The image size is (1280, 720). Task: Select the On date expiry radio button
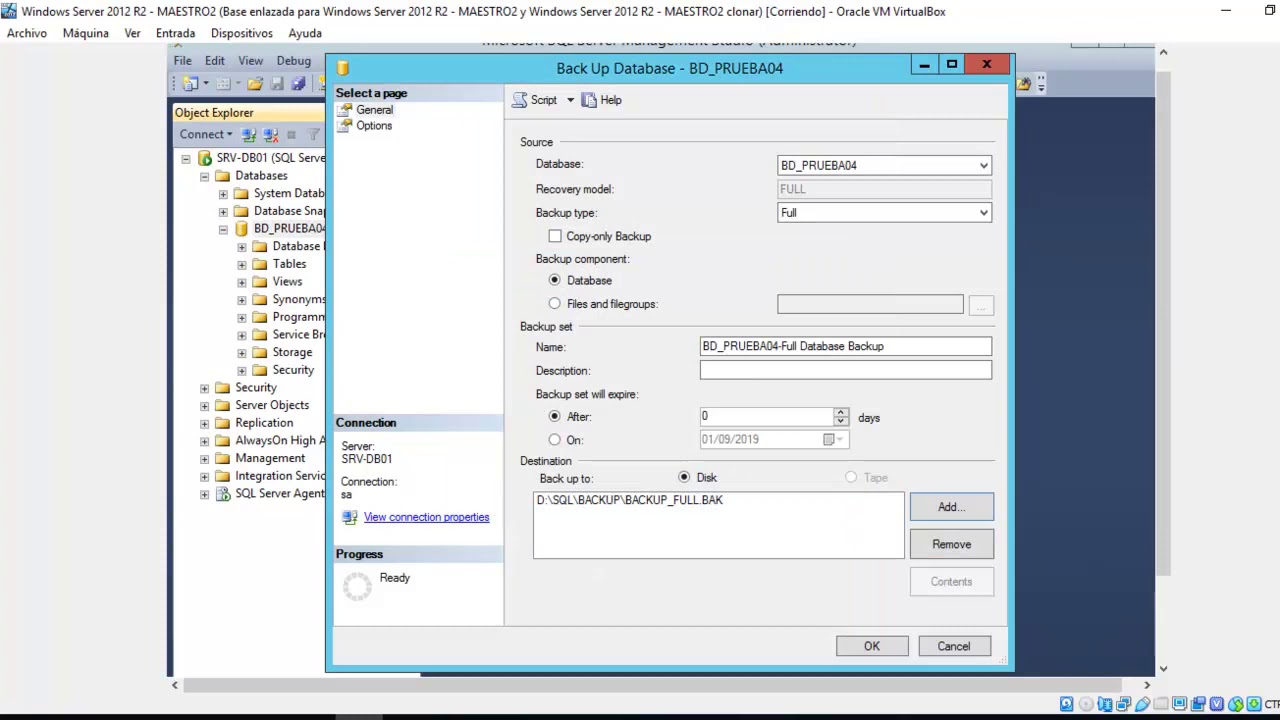tap(555, 439)
